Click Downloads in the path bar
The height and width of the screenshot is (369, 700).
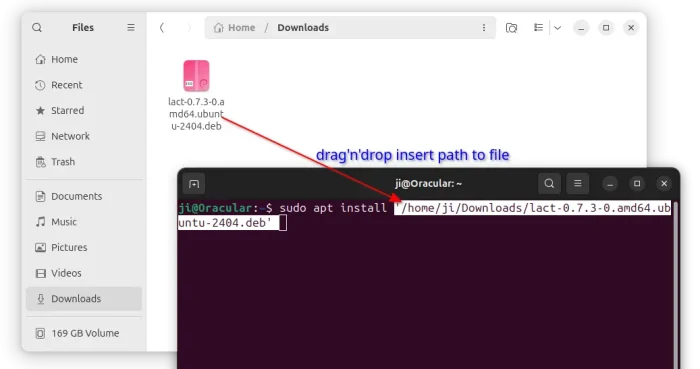coord(303,28)
